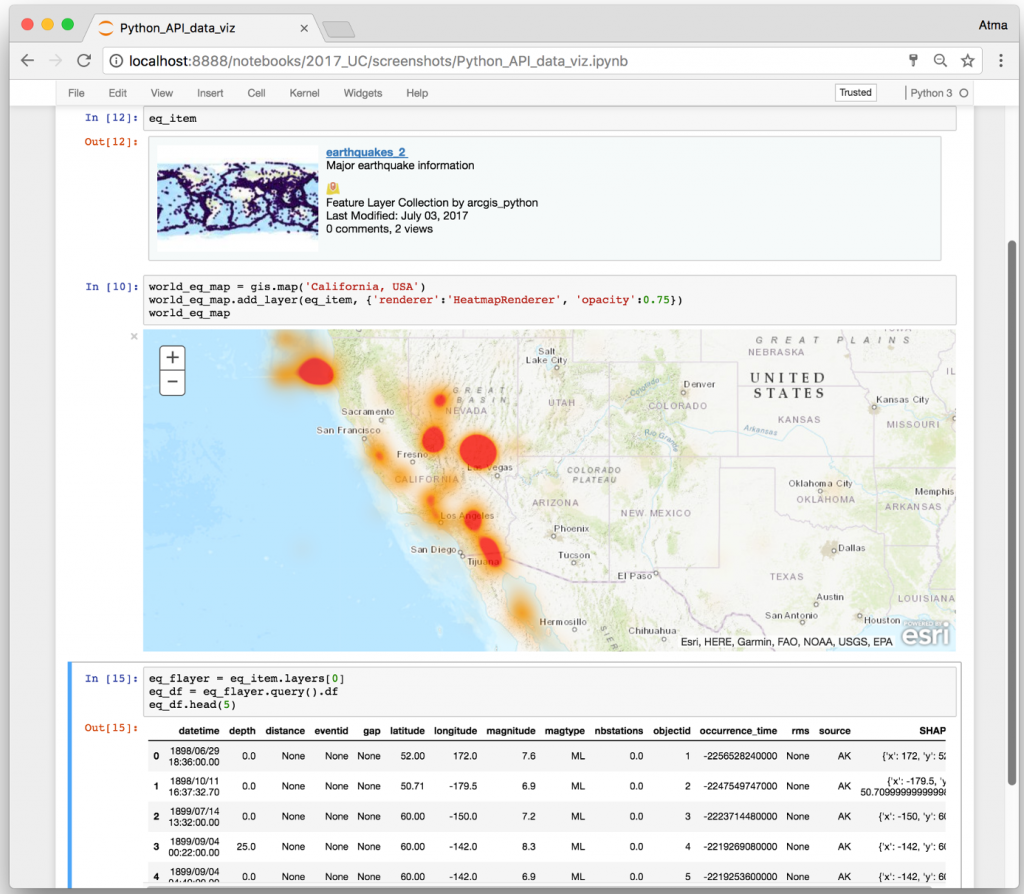Open the saved passwords key icon
This screenshot has height=894, width=1024.
pyautogui.click(x=913, y=60)
